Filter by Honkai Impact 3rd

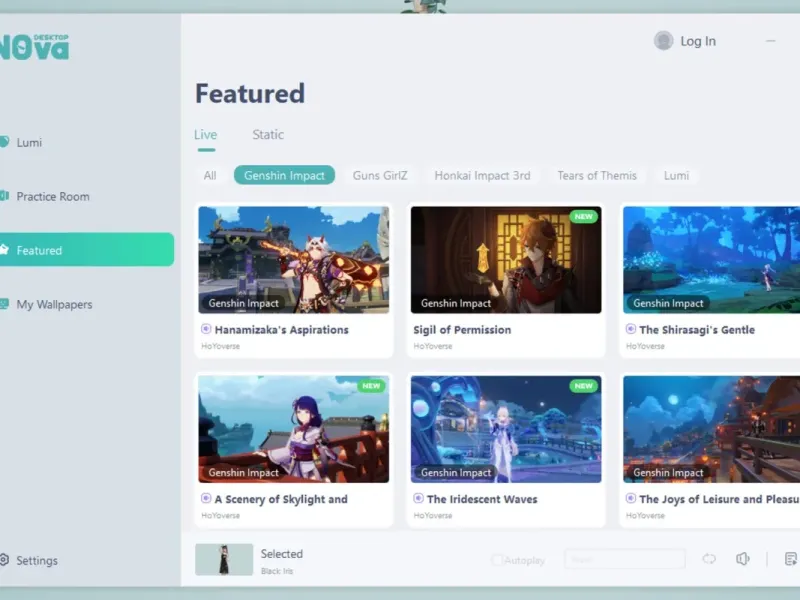tap(482, 176)
